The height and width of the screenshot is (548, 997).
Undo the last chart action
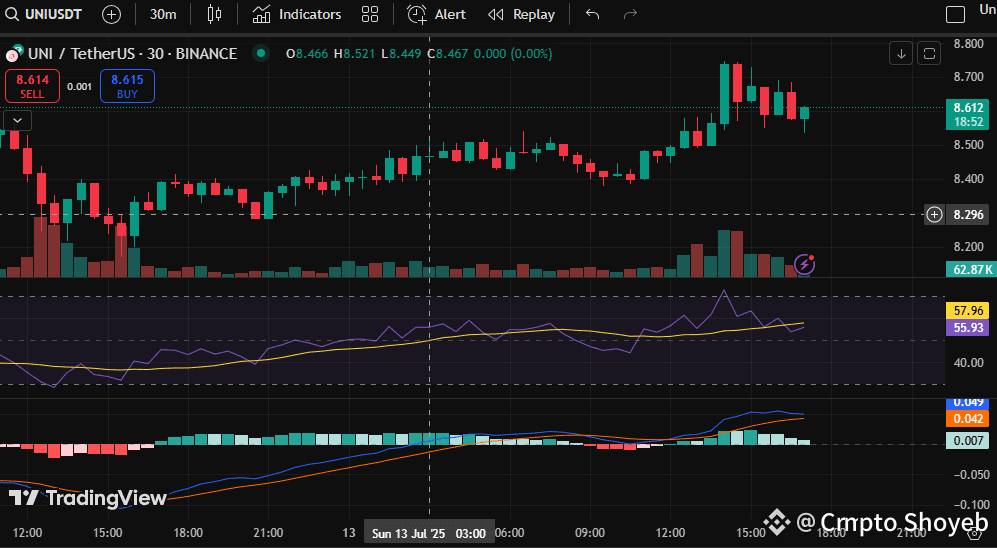[592, 14]
